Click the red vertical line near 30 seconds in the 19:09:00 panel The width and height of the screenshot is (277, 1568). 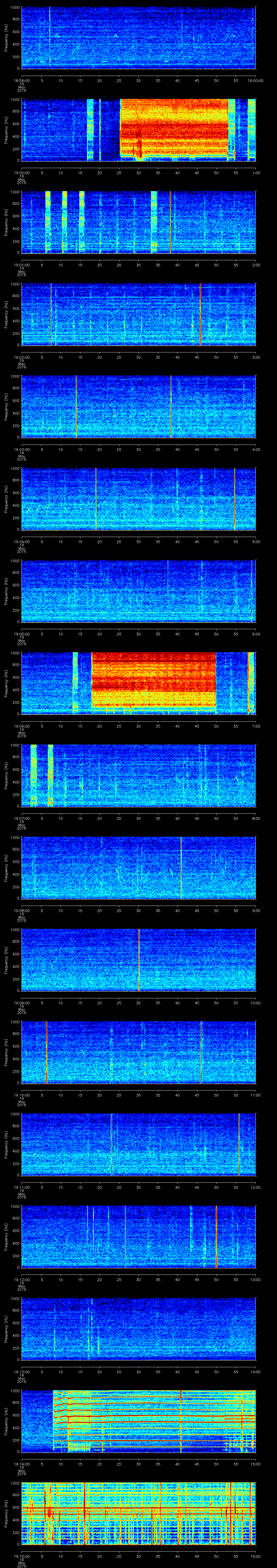pyautogui.click(x=139, y=960)
